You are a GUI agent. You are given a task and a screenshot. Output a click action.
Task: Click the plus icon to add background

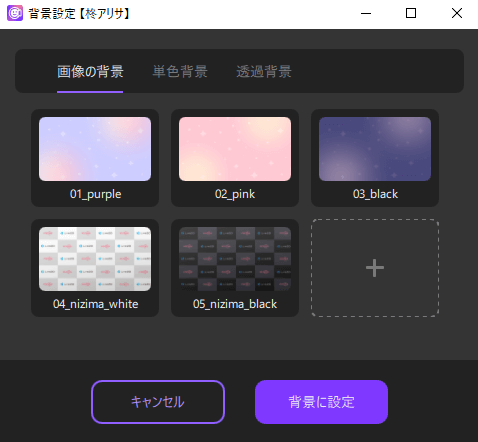click(375, 268)
